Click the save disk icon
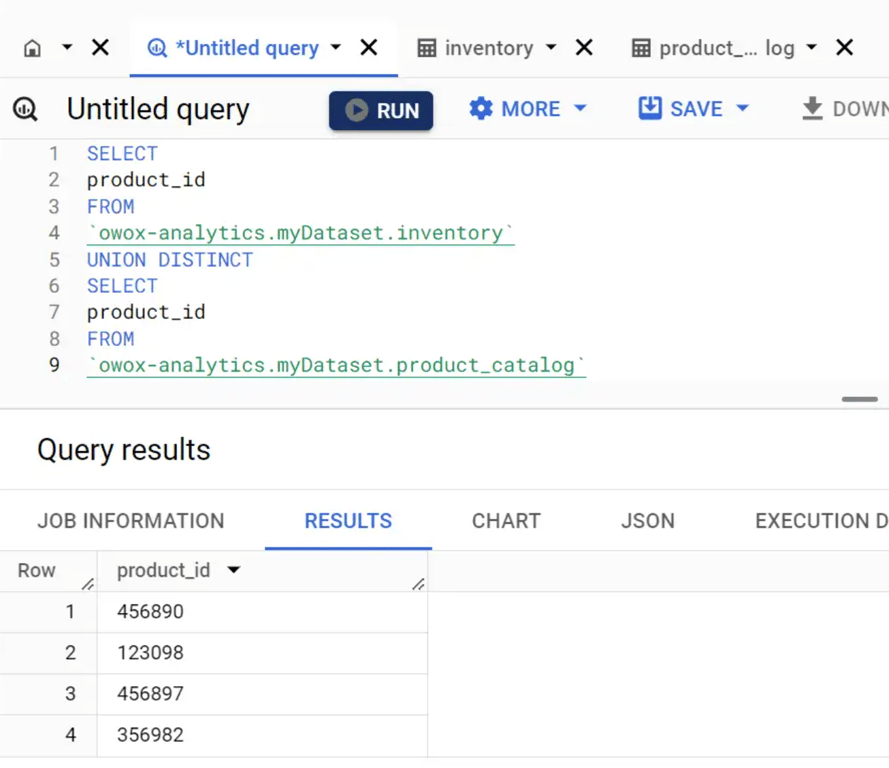Image resolution: width=889 pixels, height=768 pixels. pyautogui.click(x=650, y=108)
